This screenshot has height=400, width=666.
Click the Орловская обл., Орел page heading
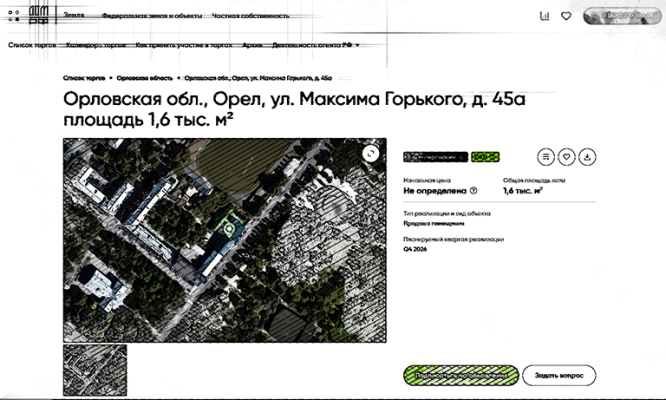(x=294, y=110)
